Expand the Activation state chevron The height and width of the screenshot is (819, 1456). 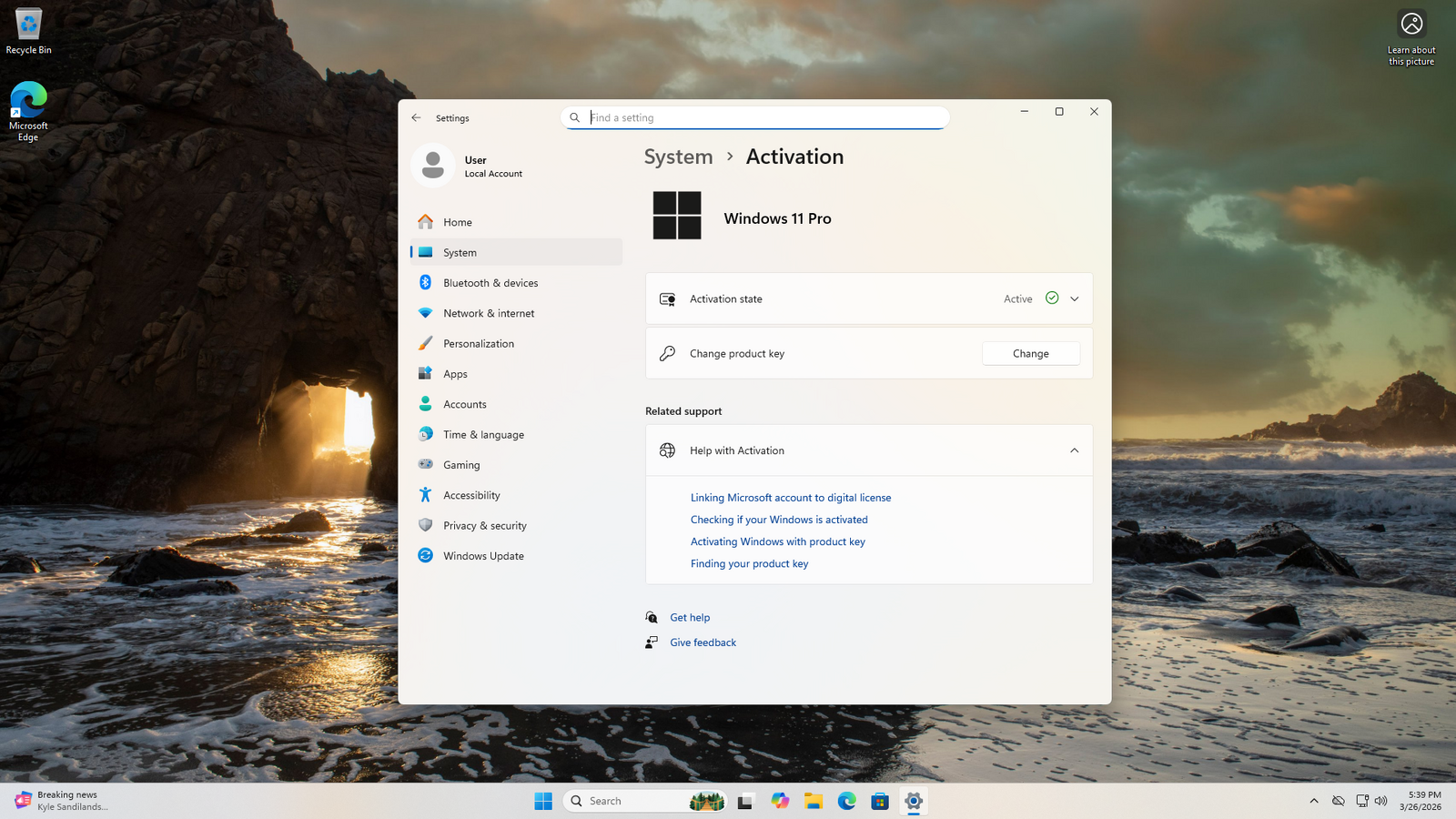pos(1074,298)
